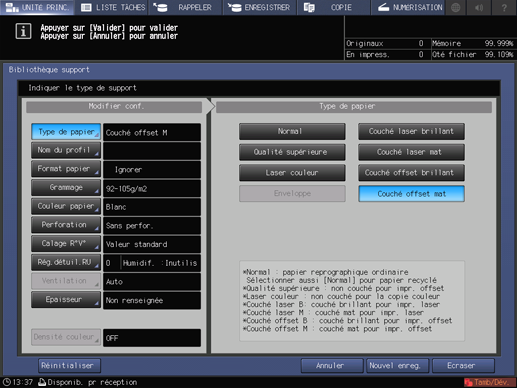
Task: Switch to the COPIE tab
Action: click(x=332, y=7)
